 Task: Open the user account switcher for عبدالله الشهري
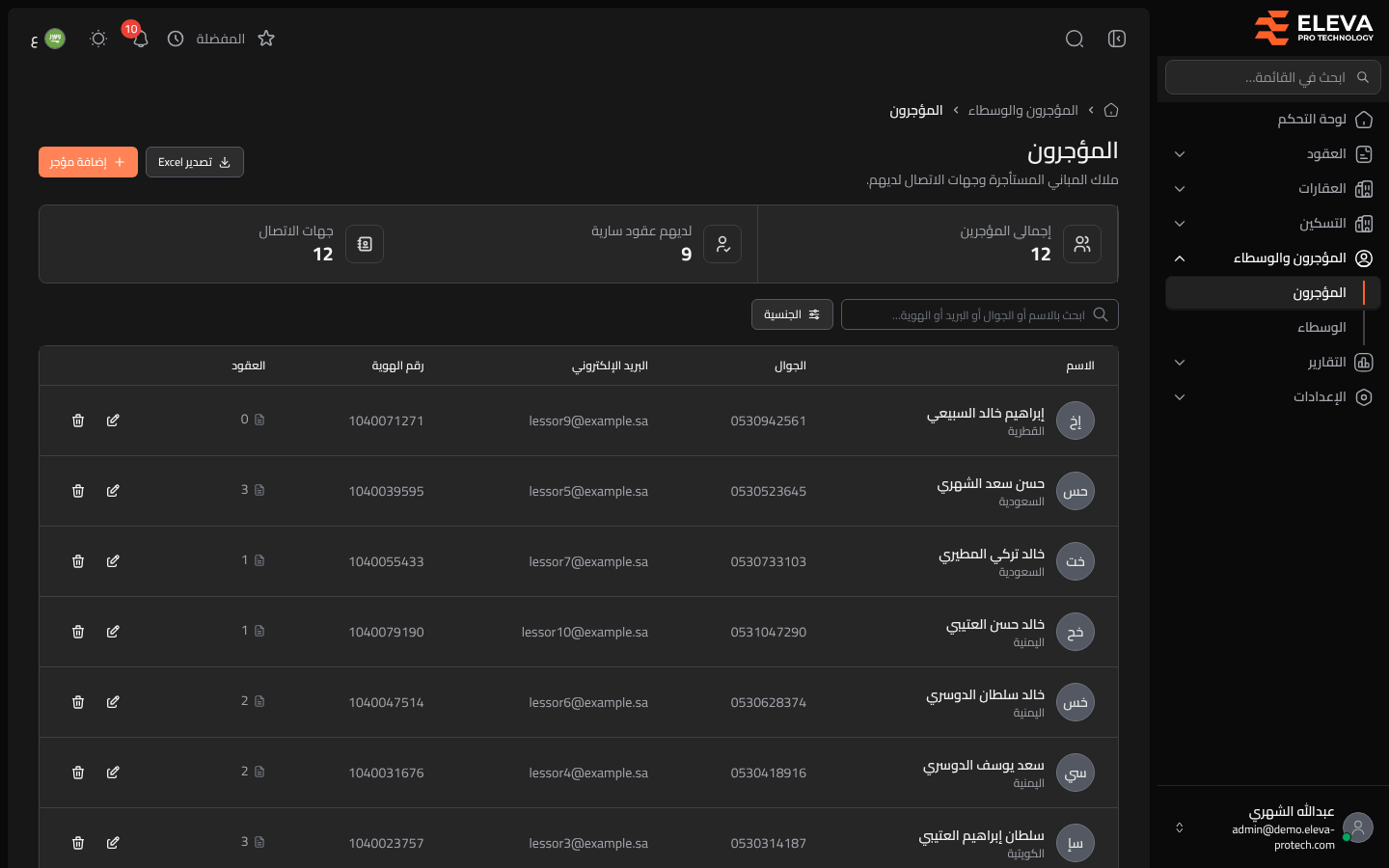[x=1273, y=827]
